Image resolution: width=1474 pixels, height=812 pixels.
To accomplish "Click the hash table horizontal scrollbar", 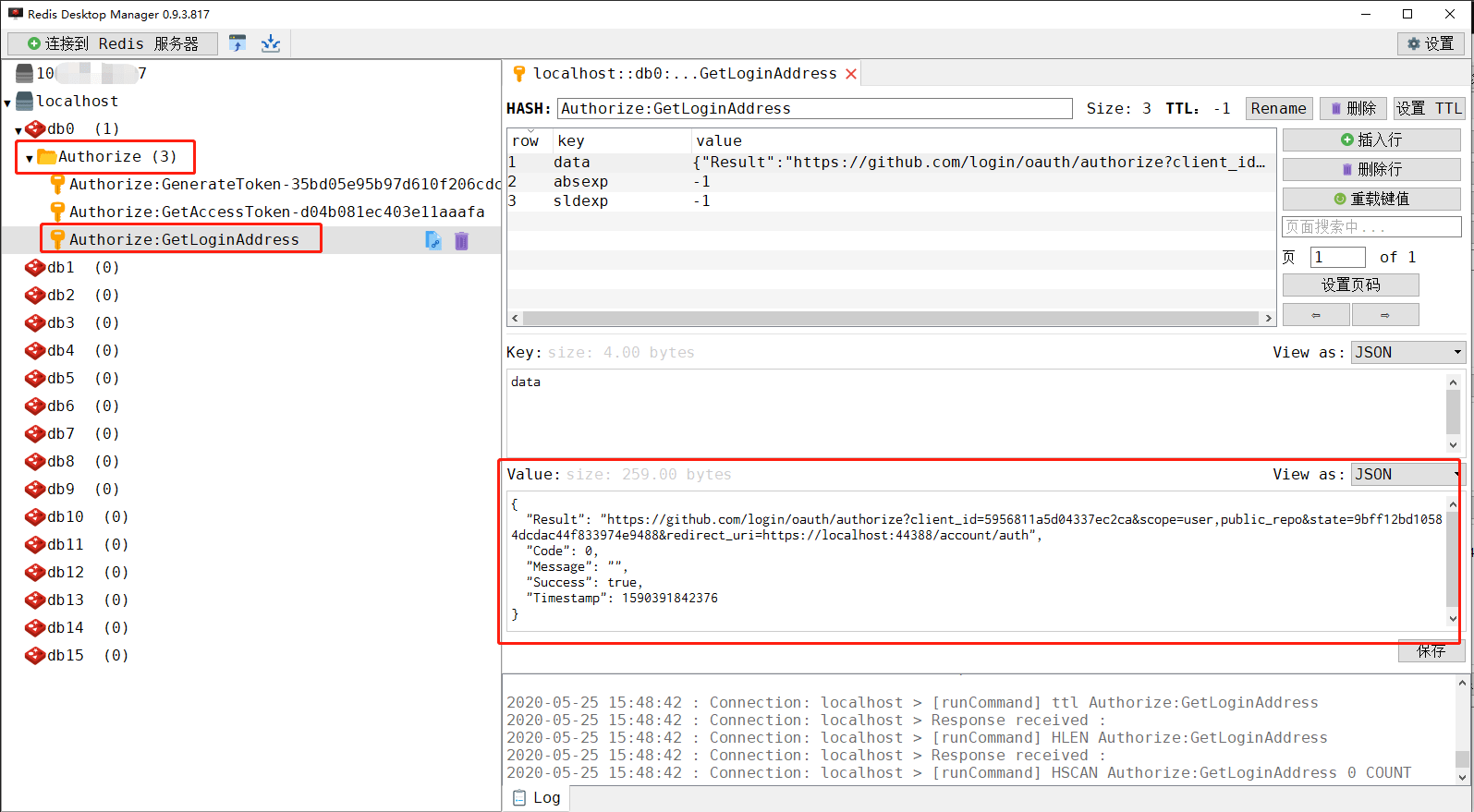I will coord(890,318).
